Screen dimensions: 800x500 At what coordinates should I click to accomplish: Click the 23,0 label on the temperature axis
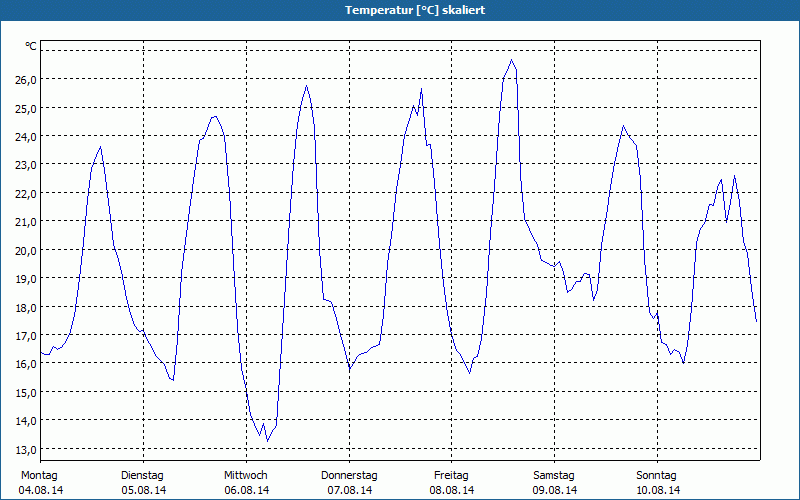(24, 164)
